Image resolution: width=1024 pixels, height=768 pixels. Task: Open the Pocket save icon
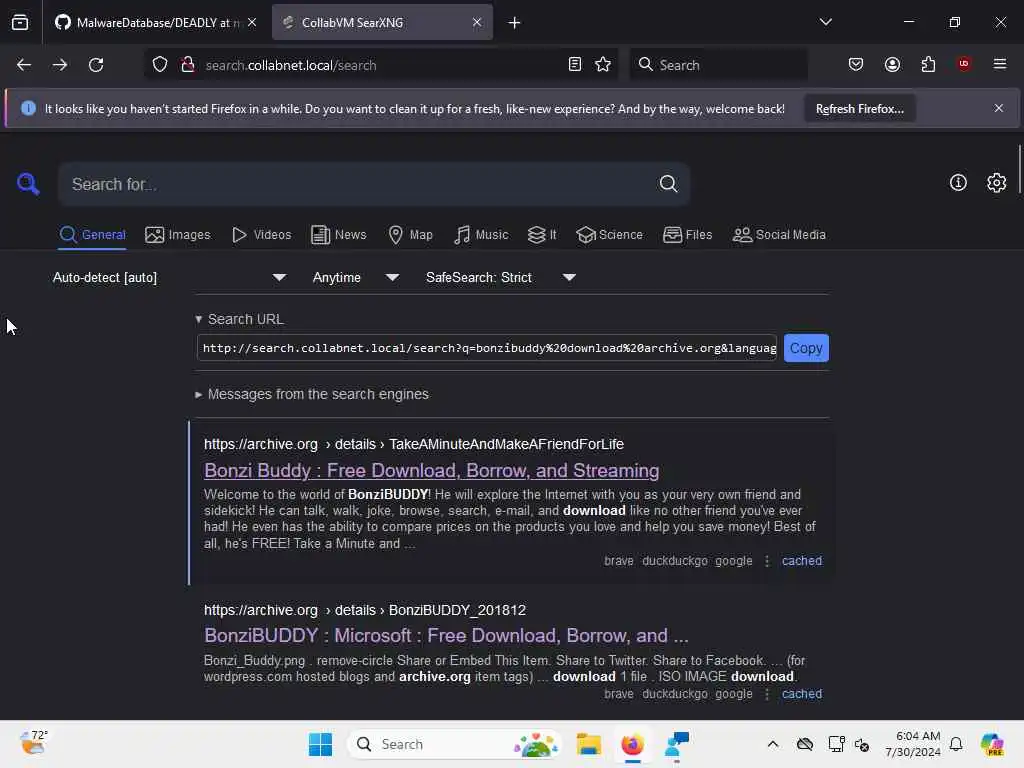point(856,64)
